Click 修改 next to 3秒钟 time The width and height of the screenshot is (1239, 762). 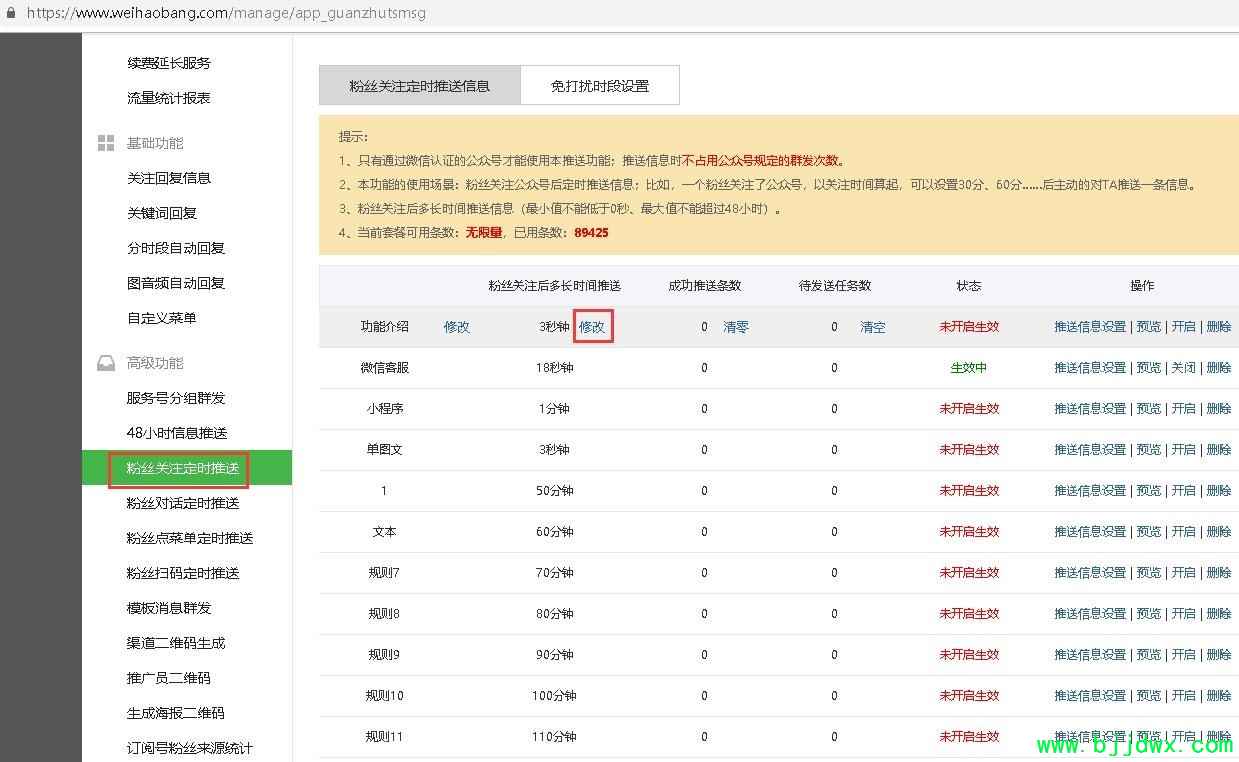click(x=592, y=327)
